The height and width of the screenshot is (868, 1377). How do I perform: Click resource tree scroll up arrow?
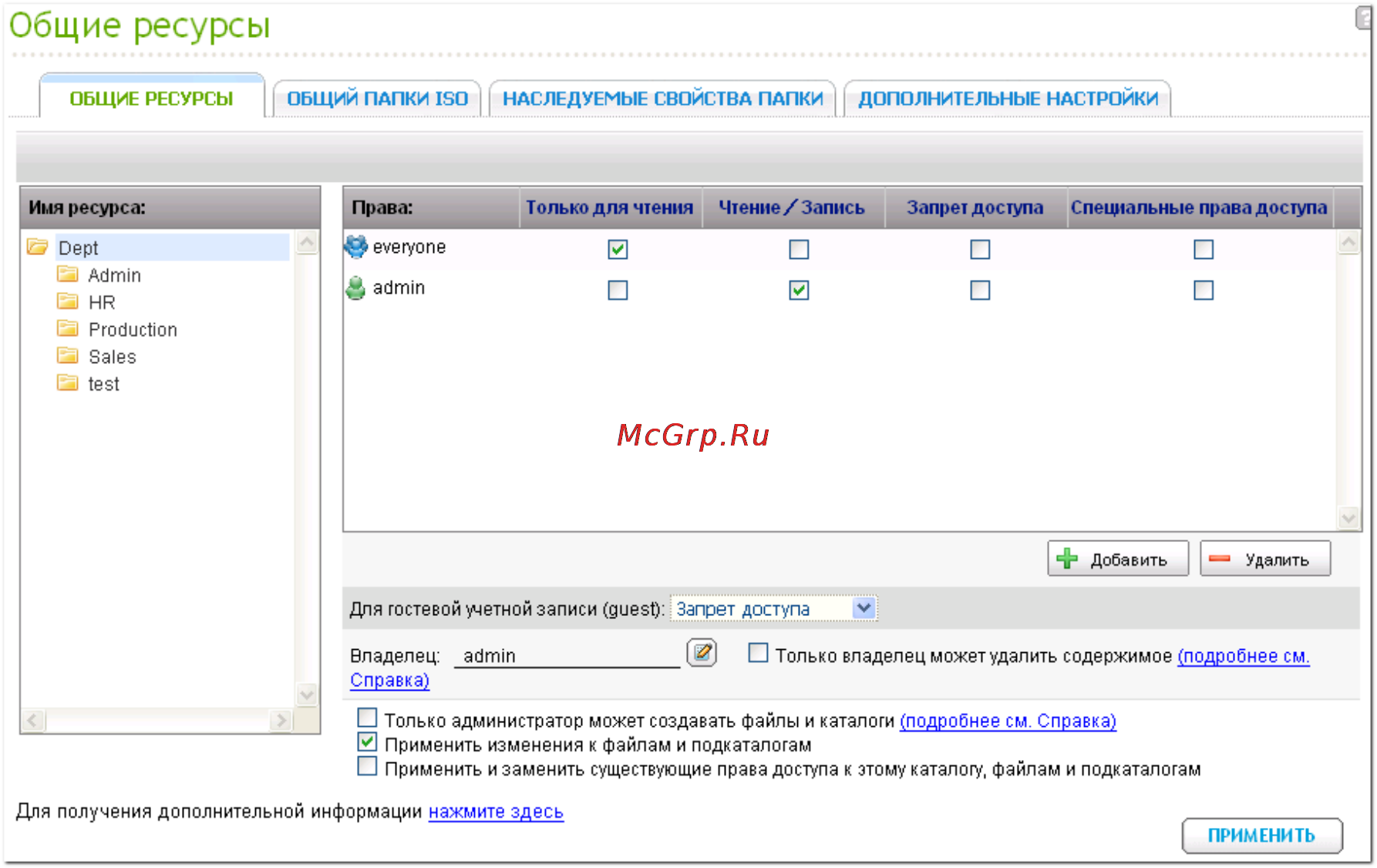307,242
